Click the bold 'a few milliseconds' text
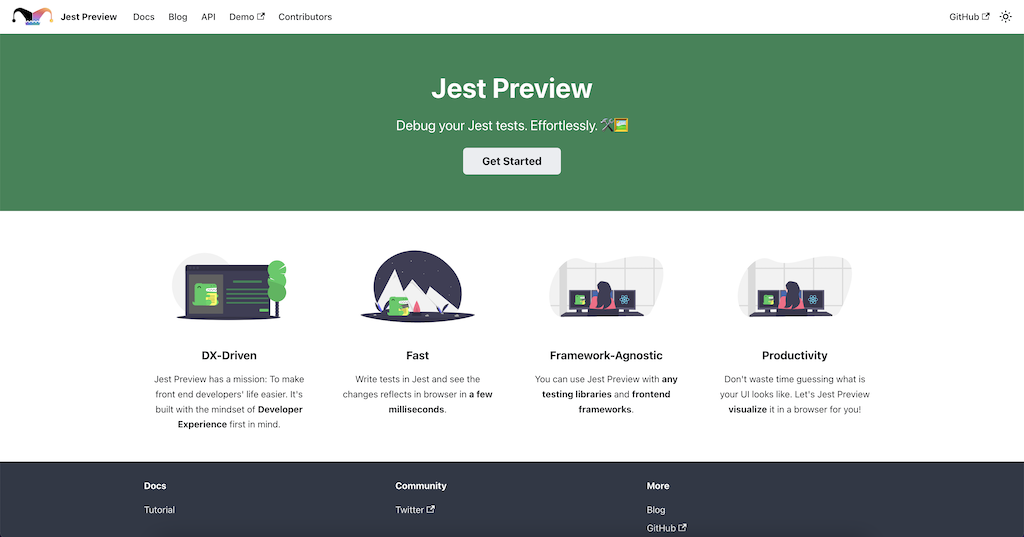Viewport: 1024px width, 537px height. click(x=441, y=402)
